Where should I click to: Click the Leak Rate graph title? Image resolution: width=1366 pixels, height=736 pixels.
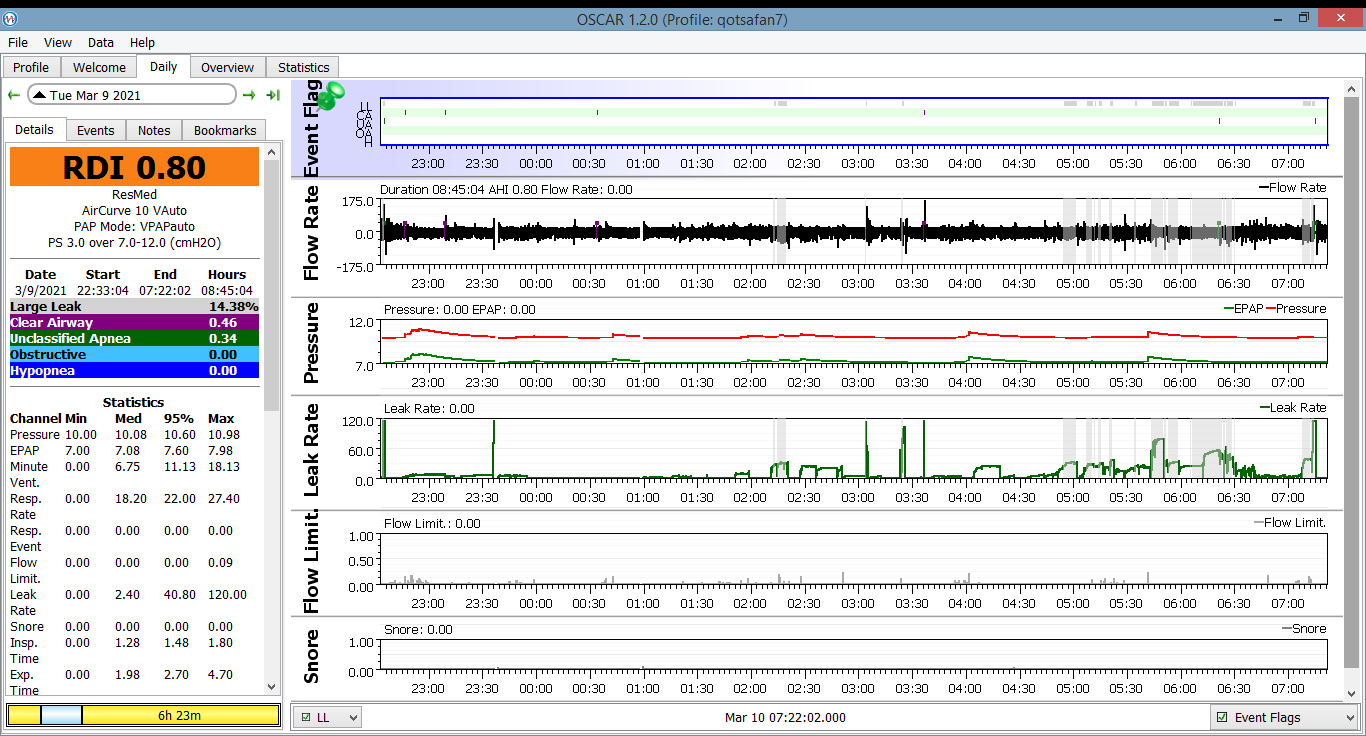coord(312,449)
